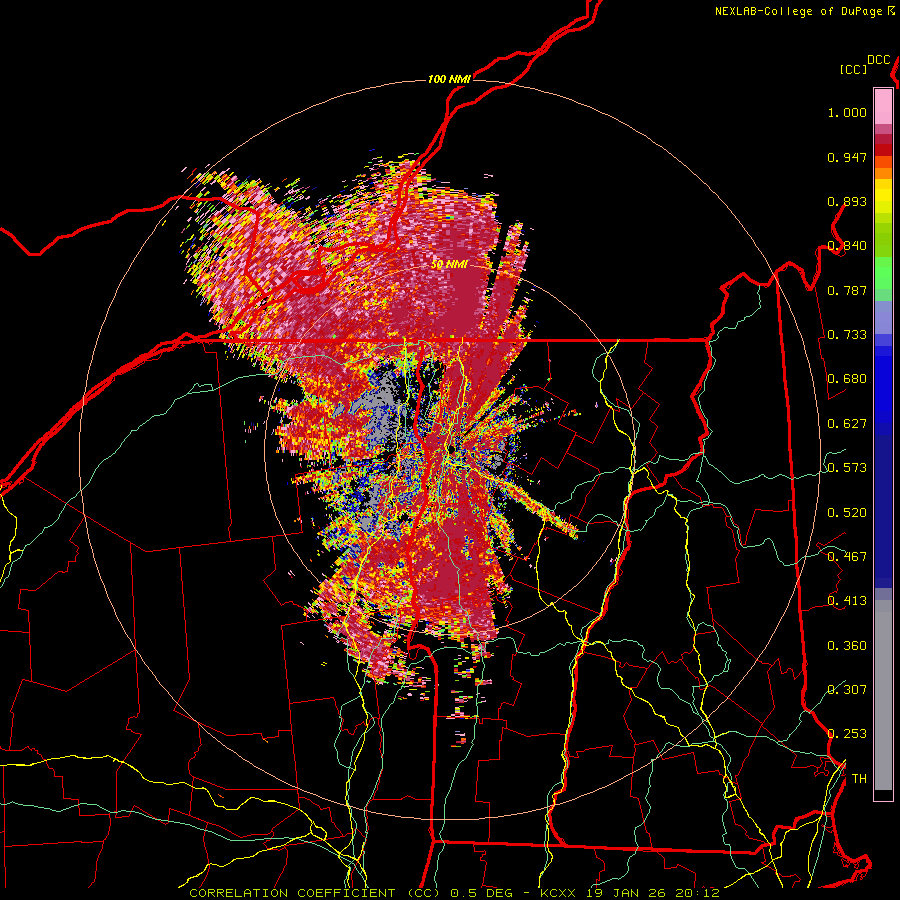
Task: Select the 0.360 scale value
Action: click(x=847, y=646)
